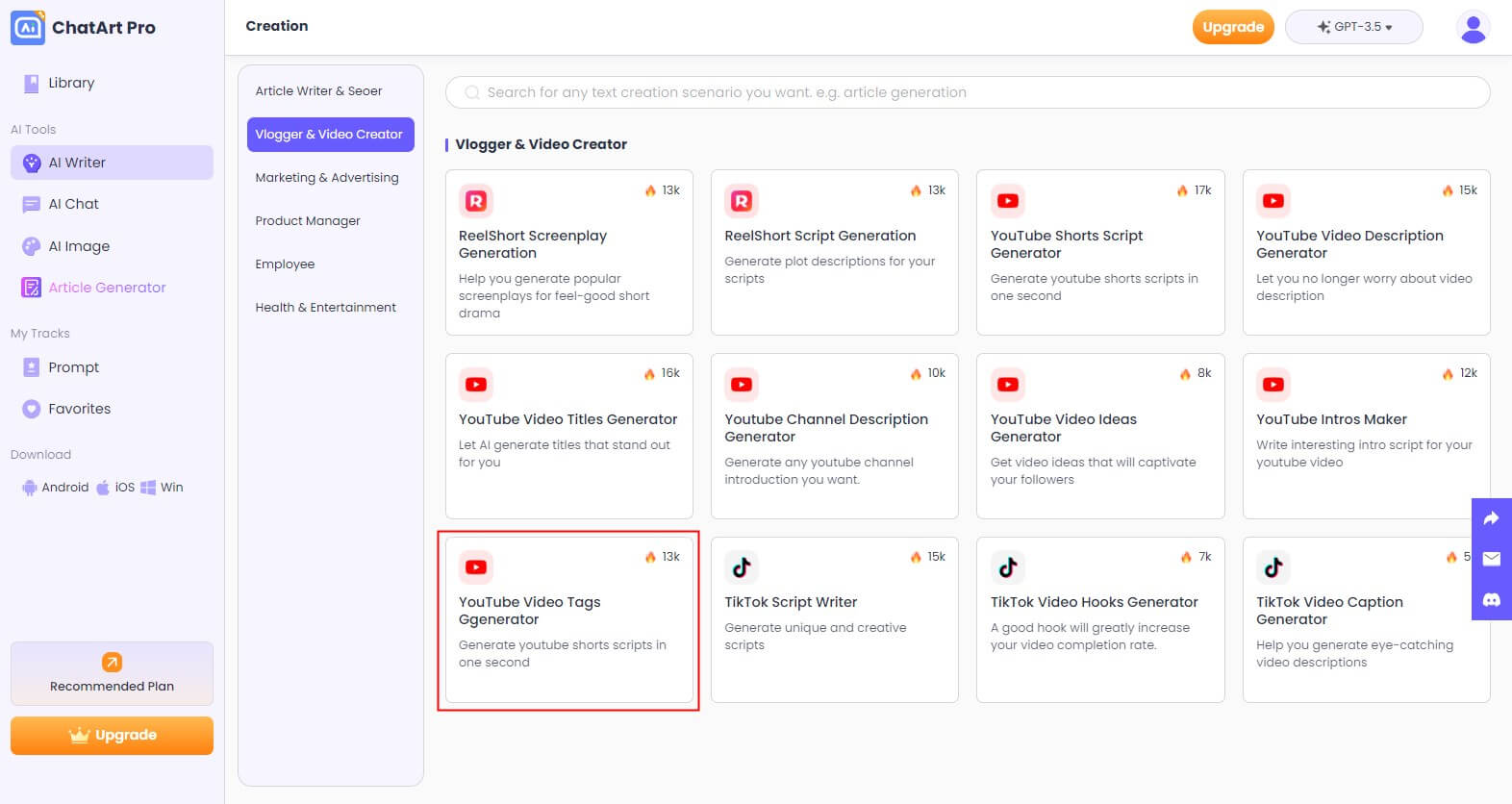The width and height of the screenshot is (1512, 804).
Task: Click 'Generate plot descriptions for your scripts' text
Action: (x=830, y=270)
